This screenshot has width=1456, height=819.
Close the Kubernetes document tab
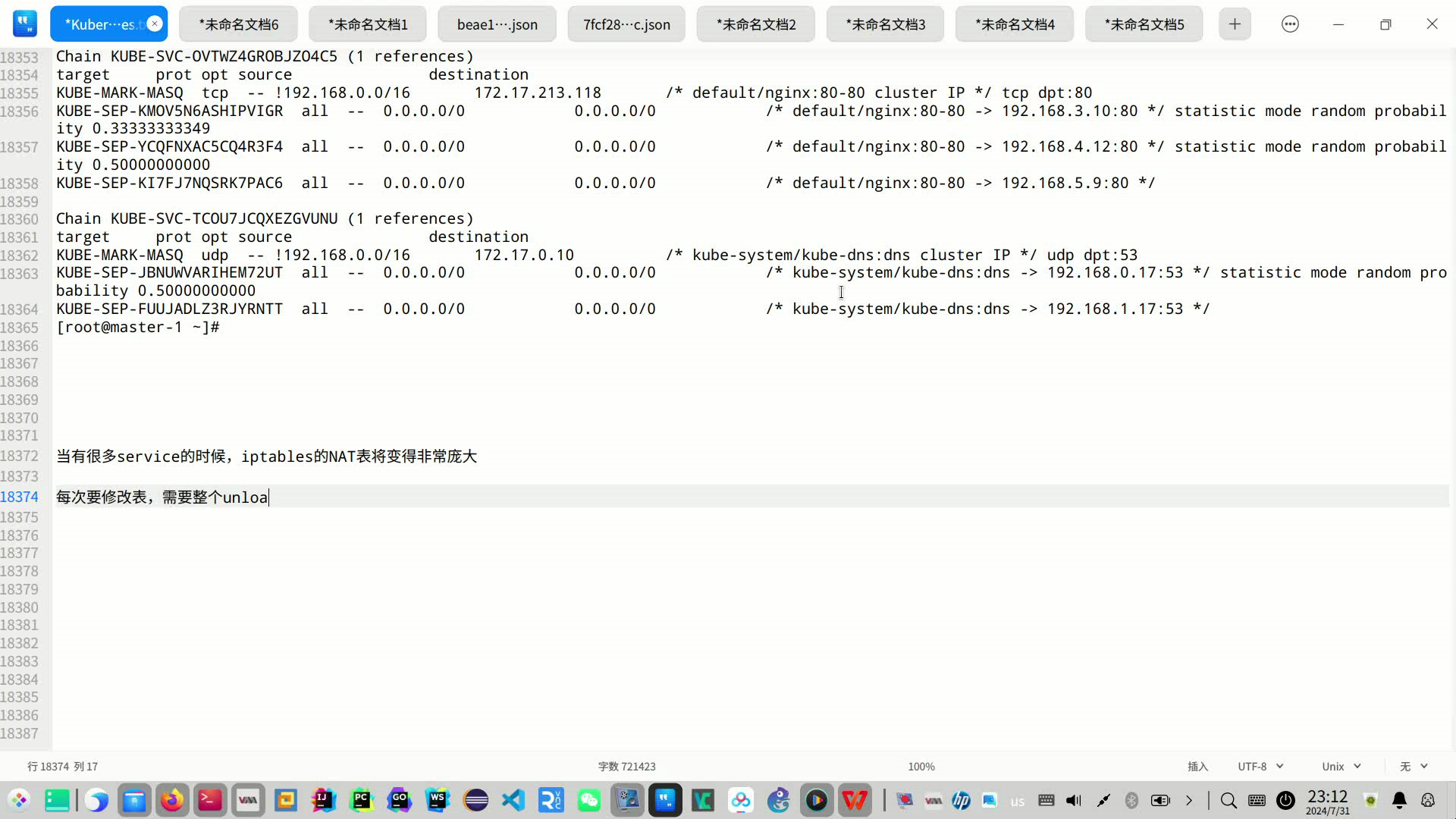(x=155, y=24)
